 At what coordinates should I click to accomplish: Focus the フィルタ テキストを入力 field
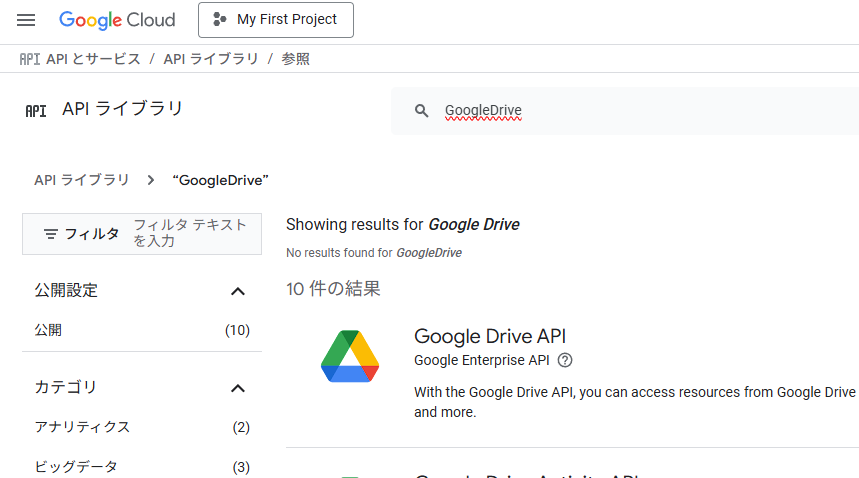pos(190,233)
